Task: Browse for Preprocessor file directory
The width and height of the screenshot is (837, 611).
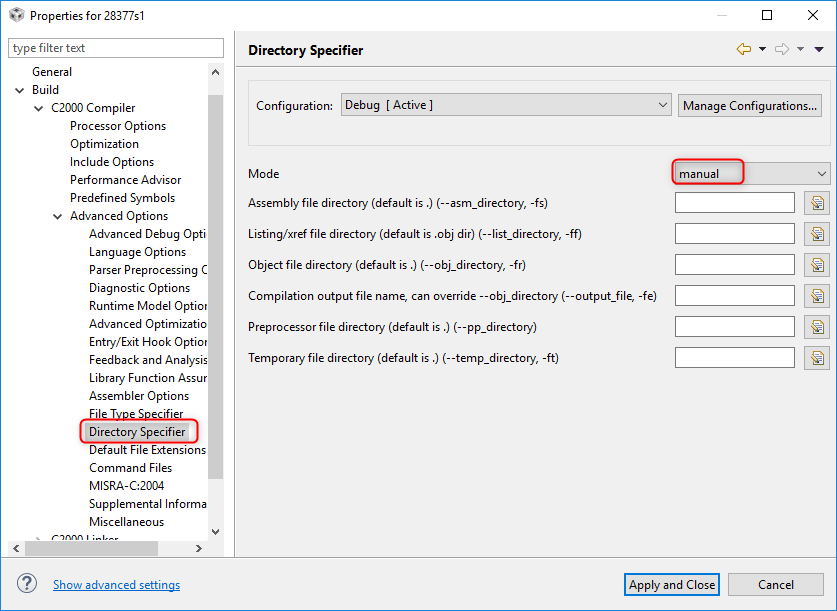Action: (817, 327)
